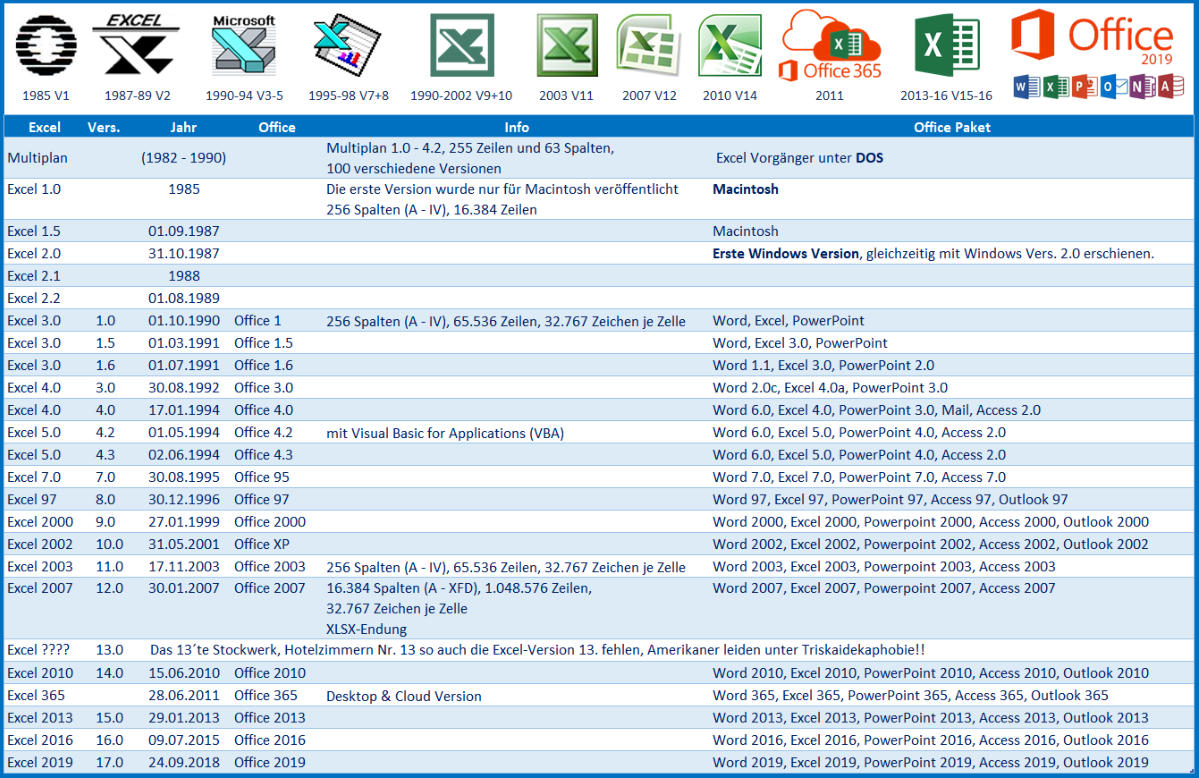The width and height of the screenshot is (1199, 778).
Task: Select the black Excel logo above '1987-89 V2'
Action: pyautogui.click(x=136, y=44)
